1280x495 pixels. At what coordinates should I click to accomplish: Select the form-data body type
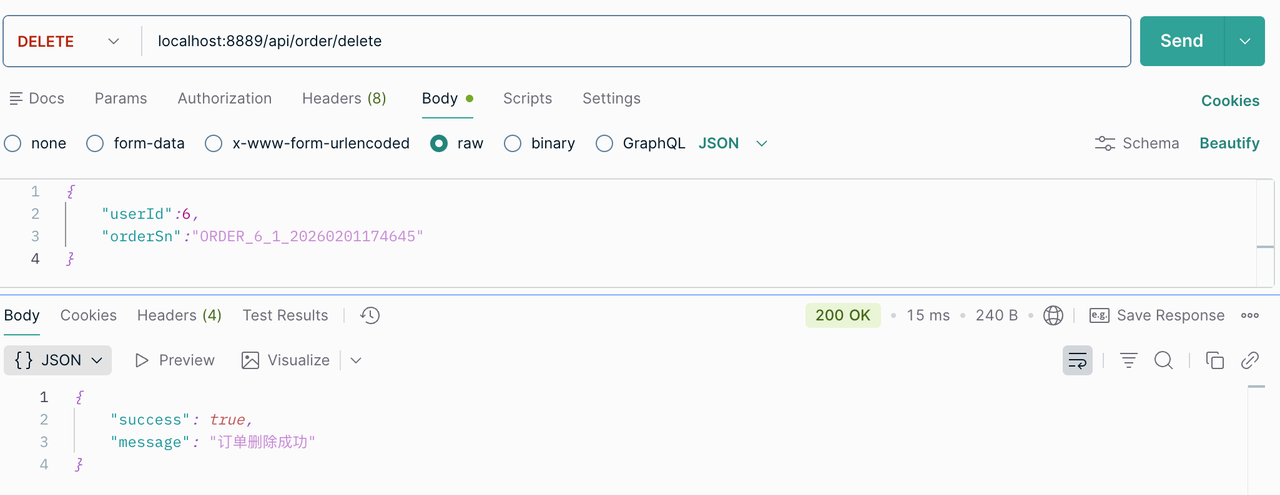[x=95, y=143]
